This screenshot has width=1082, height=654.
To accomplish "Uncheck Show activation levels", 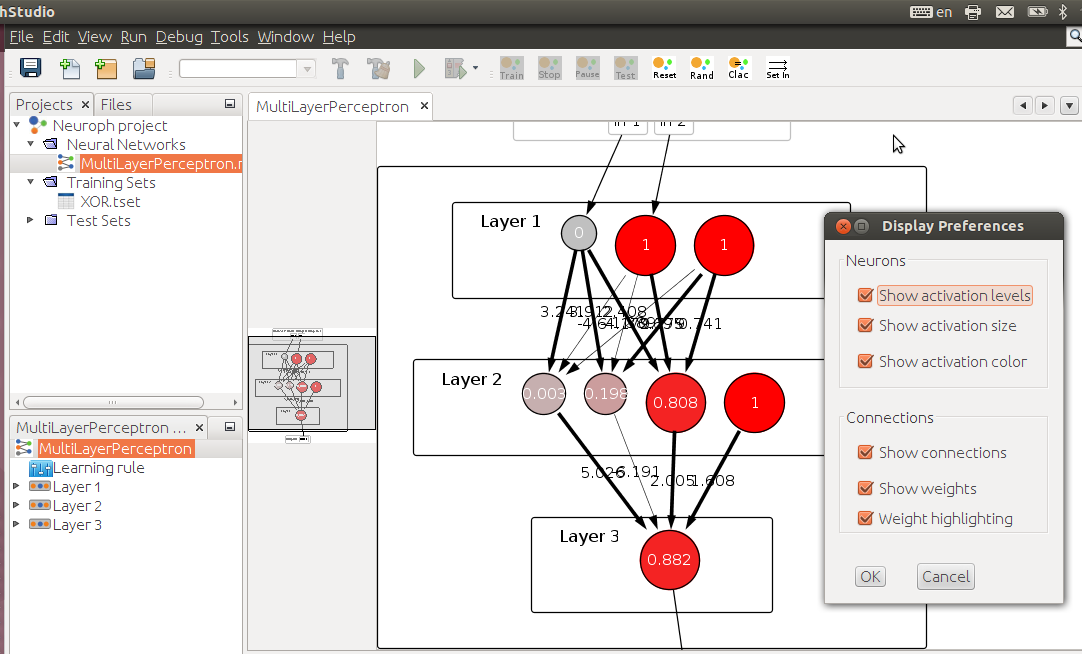I will [x=865, y=295].
